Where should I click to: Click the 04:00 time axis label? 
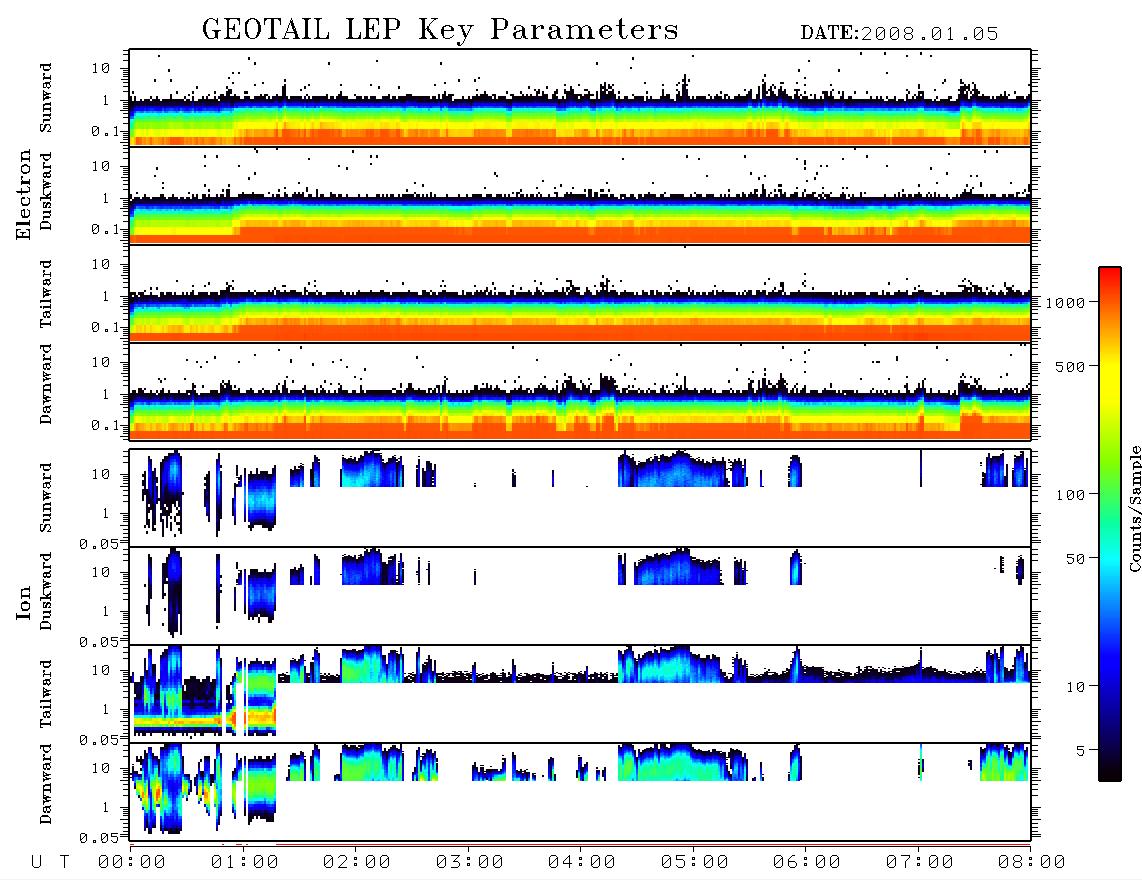pyautogui.click(x=582, y=862)
